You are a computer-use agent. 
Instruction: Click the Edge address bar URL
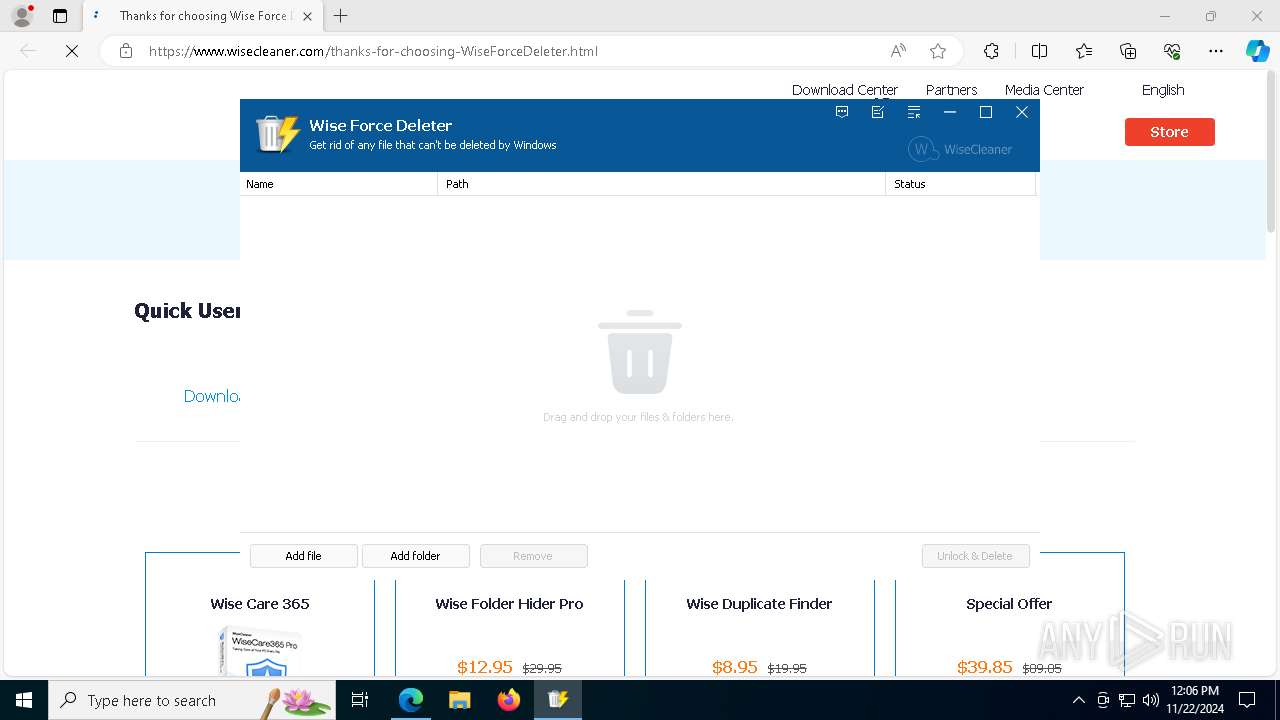373,51
